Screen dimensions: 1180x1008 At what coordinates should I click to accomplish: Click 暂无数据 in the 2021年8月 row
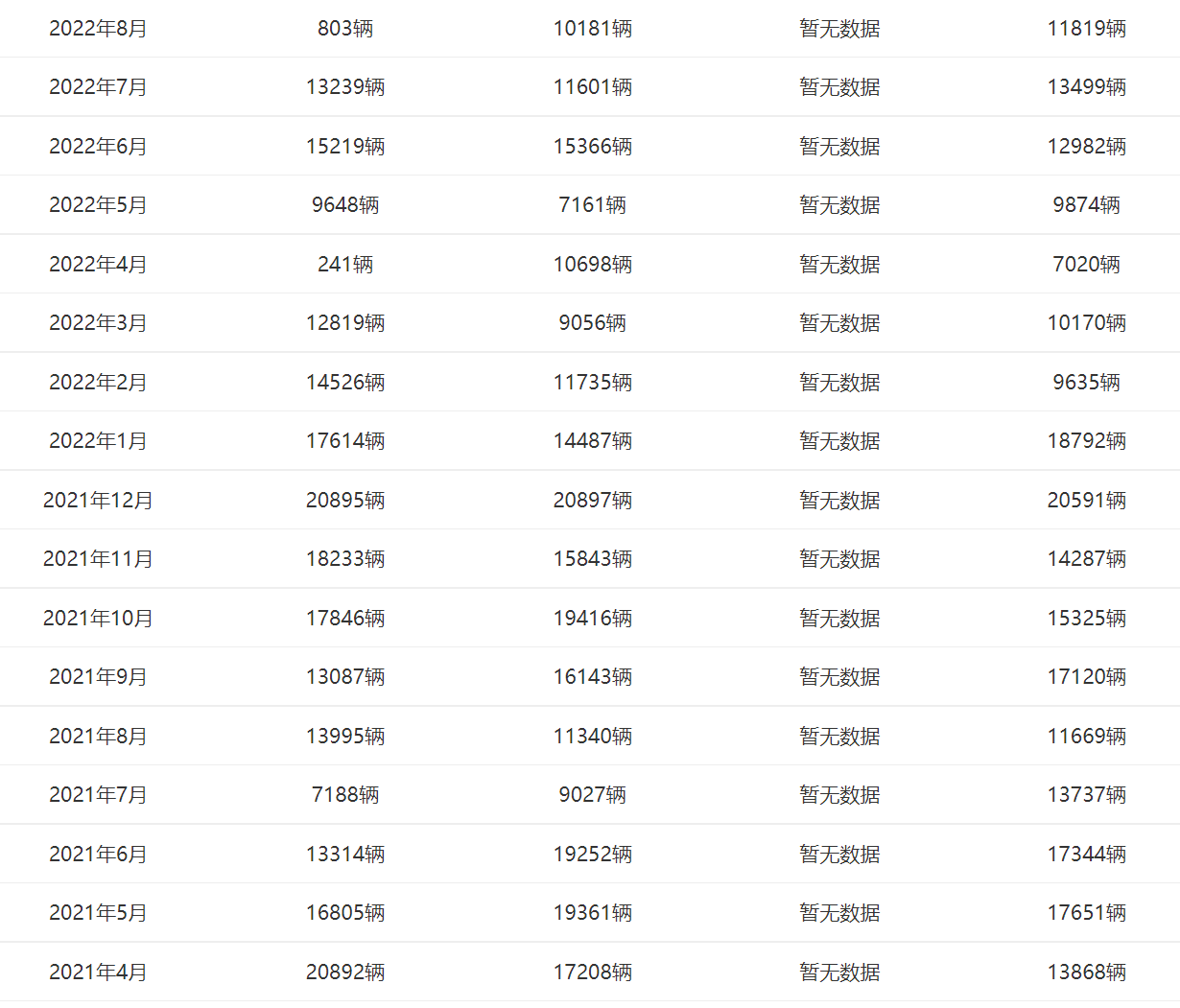(839, 737)
